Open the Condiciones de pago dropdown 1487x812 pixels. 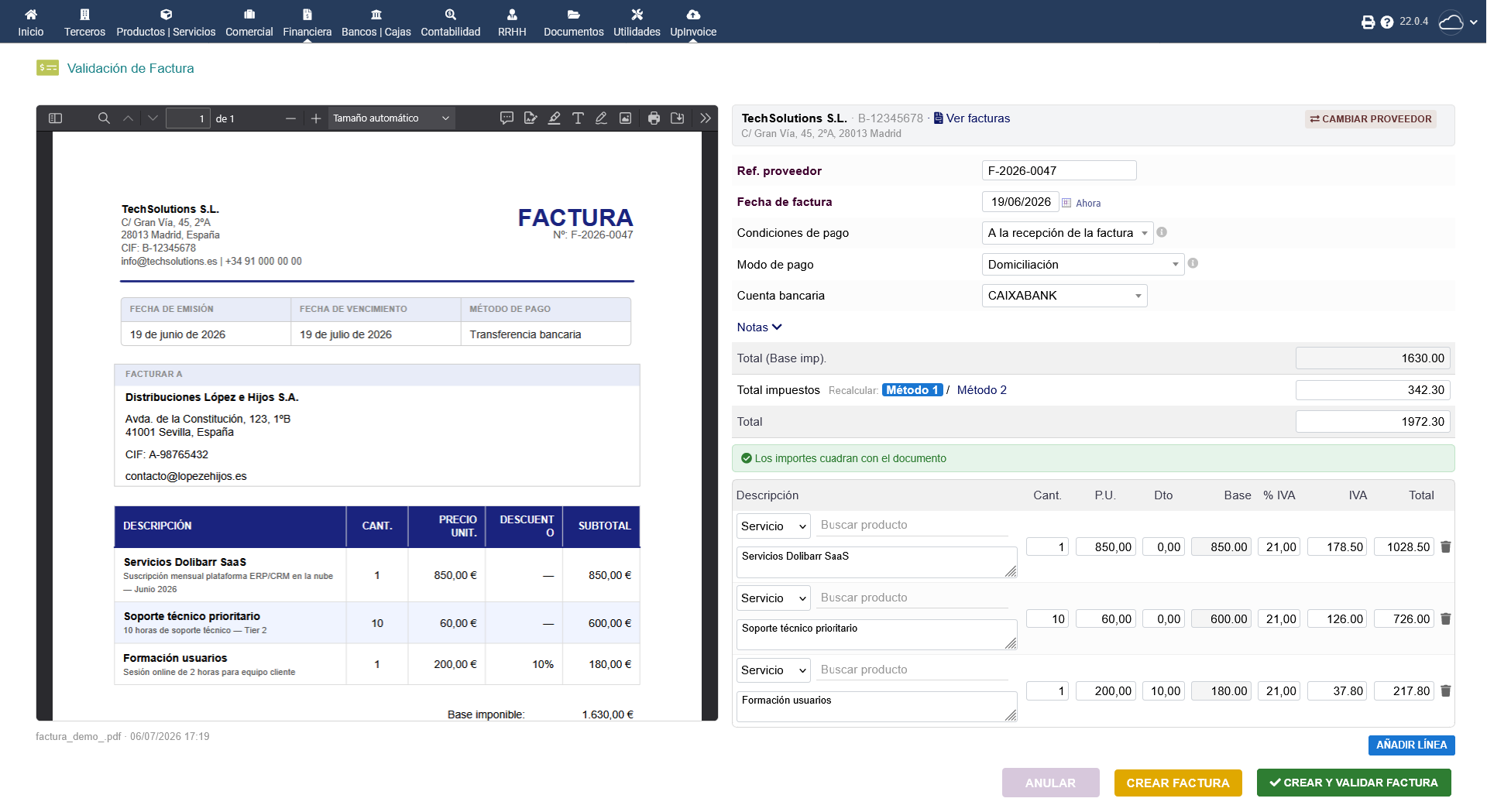(x=1067, y=233)
